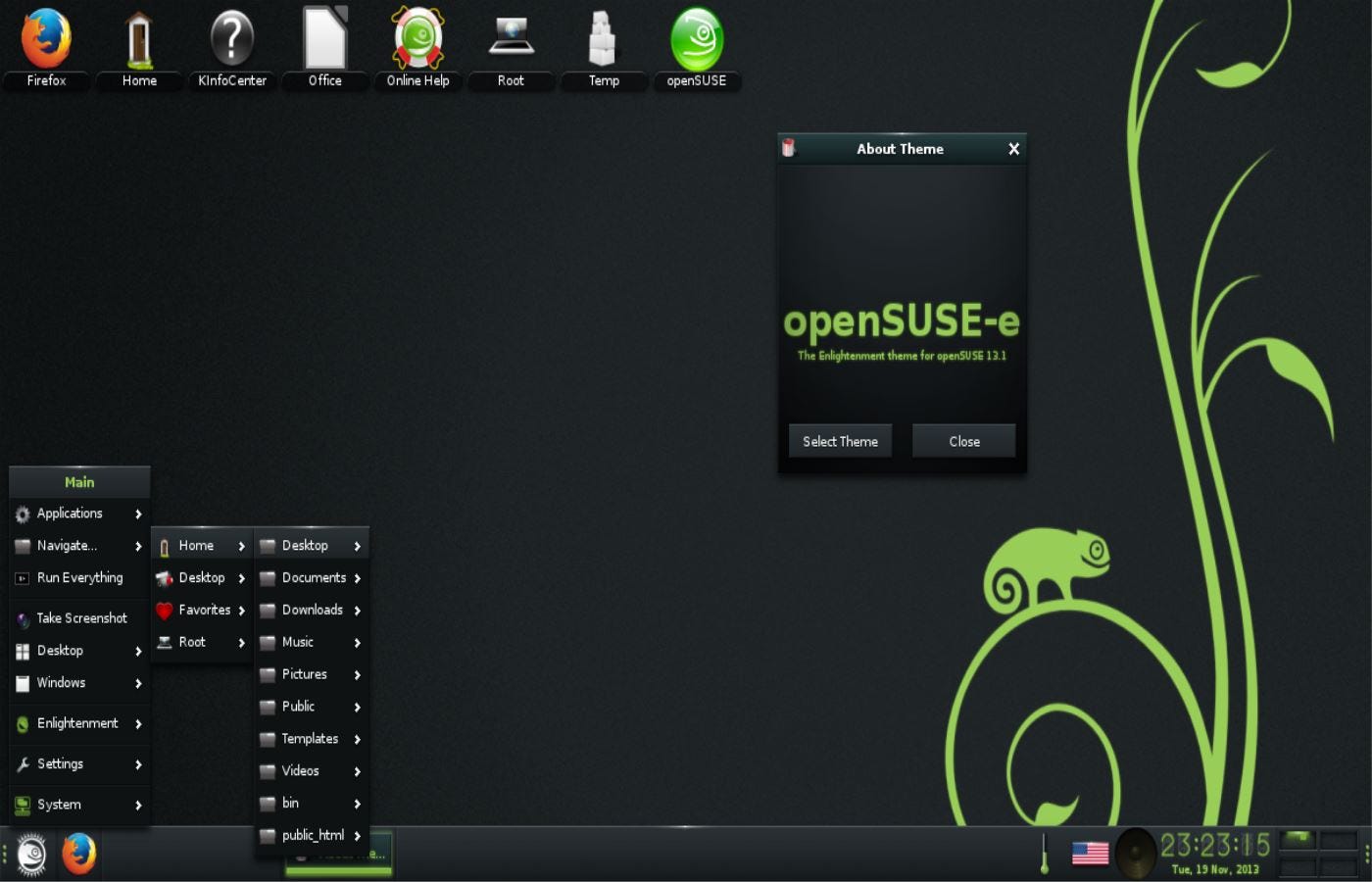Select Run Everything from the Main menu

pyautogui.click(x=78, y=577)
